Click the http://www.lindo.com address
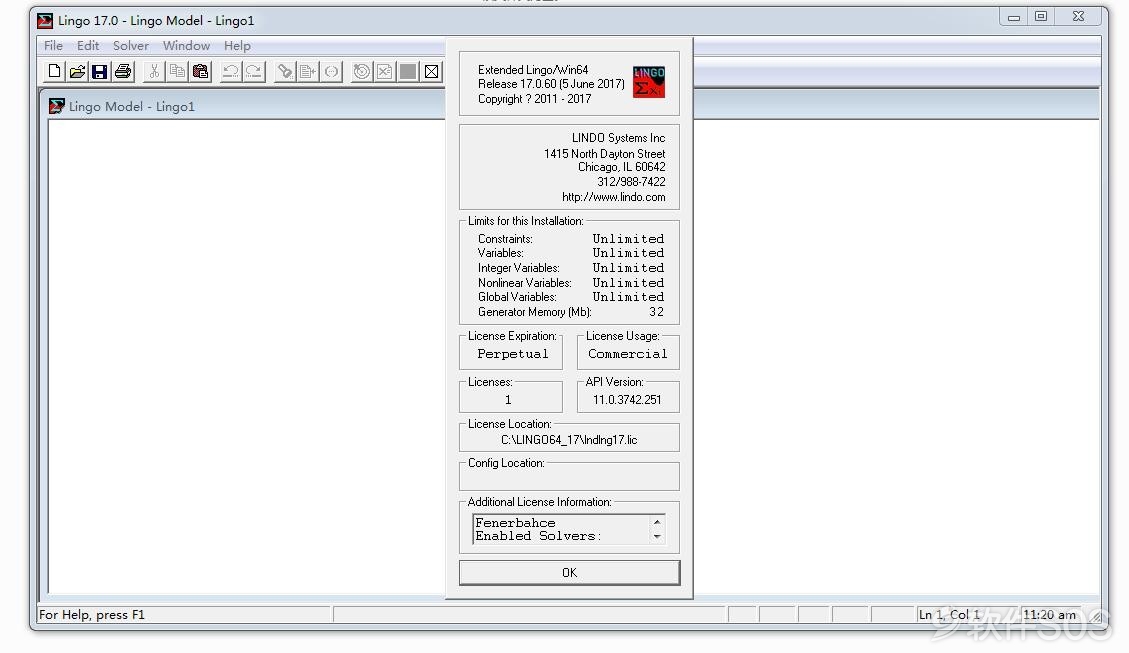The width and height of the screenshot is (1129, 653). pyautogui.click(x=613, y=197)
